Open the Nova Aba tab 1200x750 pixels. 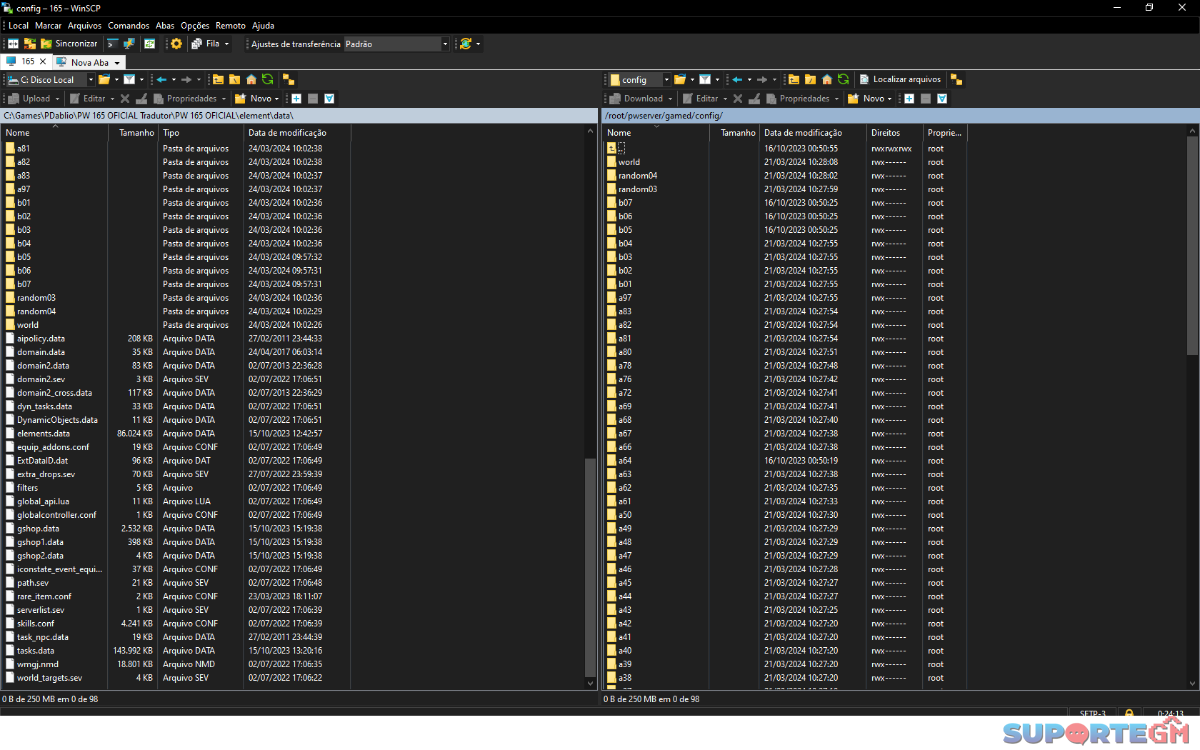[89, 62]
